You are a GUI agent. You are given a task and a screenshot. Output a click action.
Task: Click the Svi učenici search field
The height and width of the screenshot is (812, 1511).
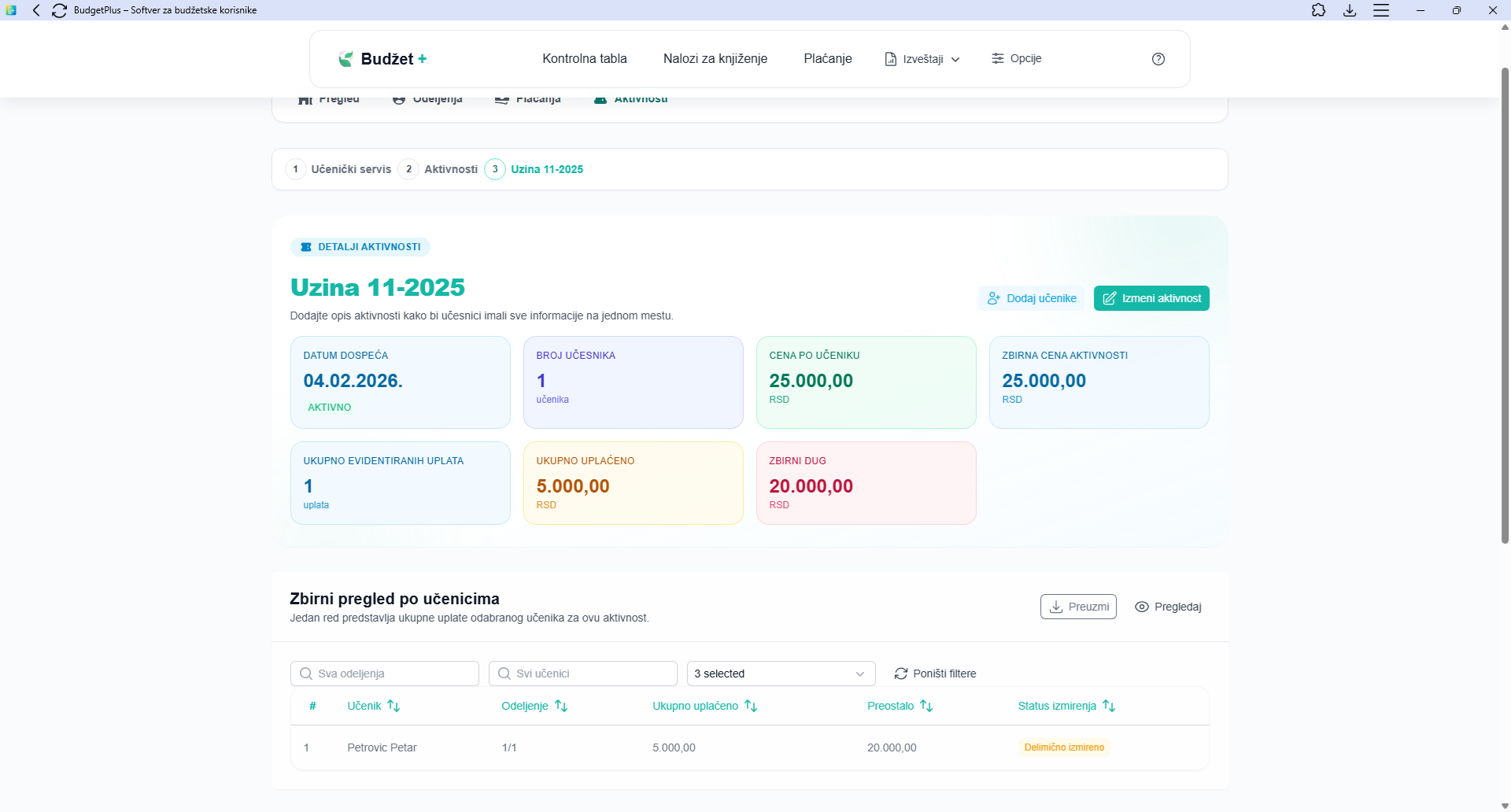(x=582, y=674)
